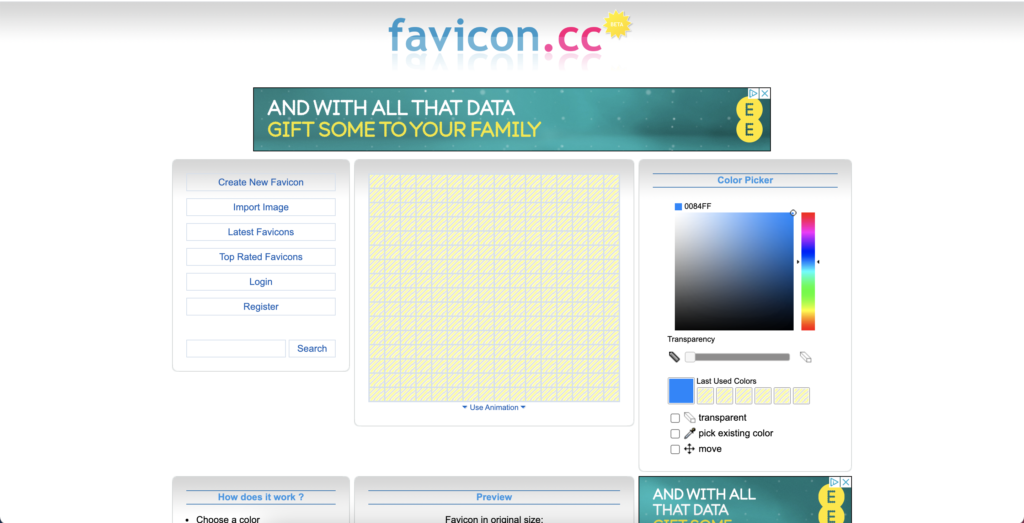Screen dimensions: 1024x523
Task: Click the opaque pencil icon by Transparency slider
Action: tap(674, 357)
